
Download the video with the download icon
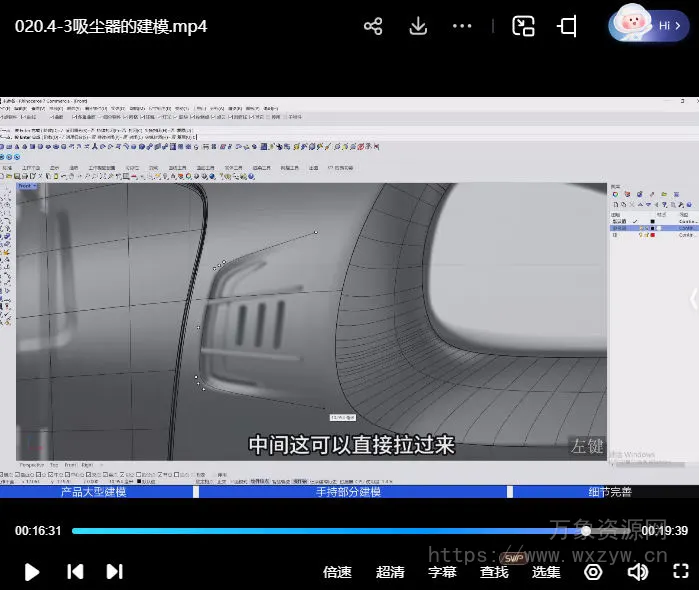419,27
